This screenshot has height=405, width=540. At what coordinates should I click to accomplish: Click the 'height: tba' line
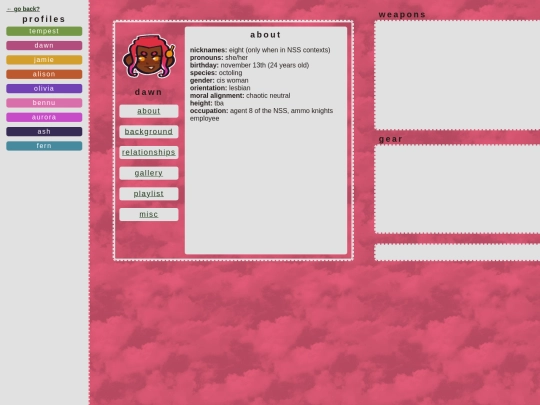tap(207, 103)
